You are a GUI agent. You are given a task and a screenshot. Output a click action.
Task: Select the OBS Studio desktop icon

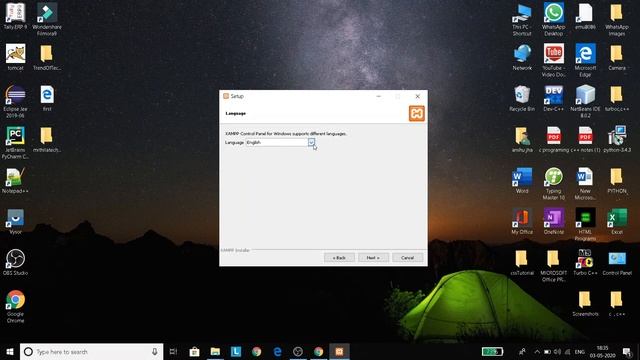pos(16,262)
